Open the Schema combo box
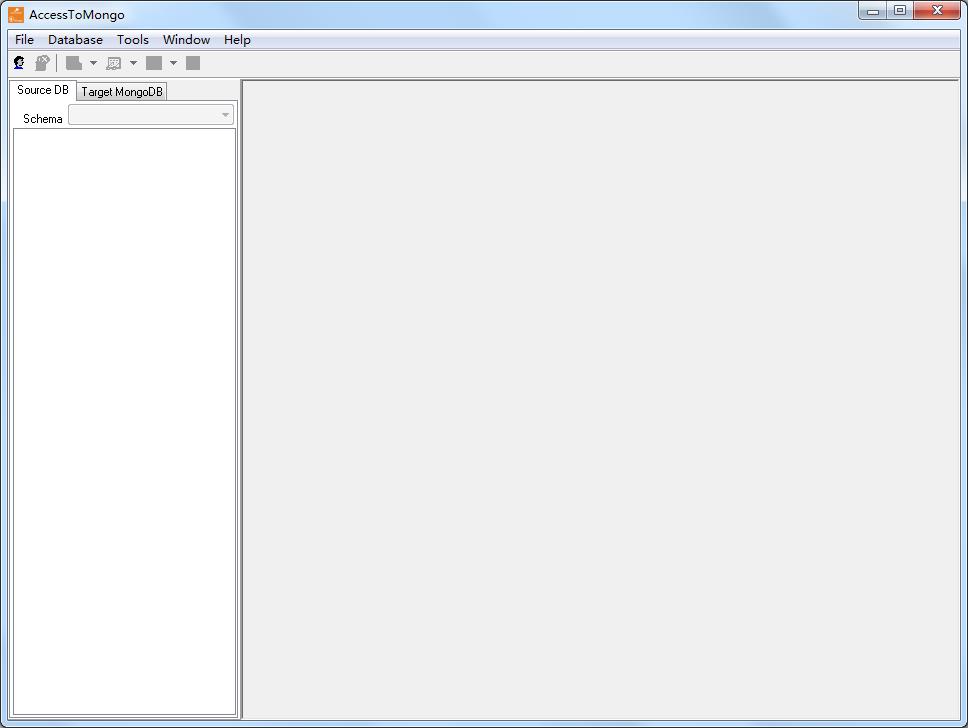 150,116
